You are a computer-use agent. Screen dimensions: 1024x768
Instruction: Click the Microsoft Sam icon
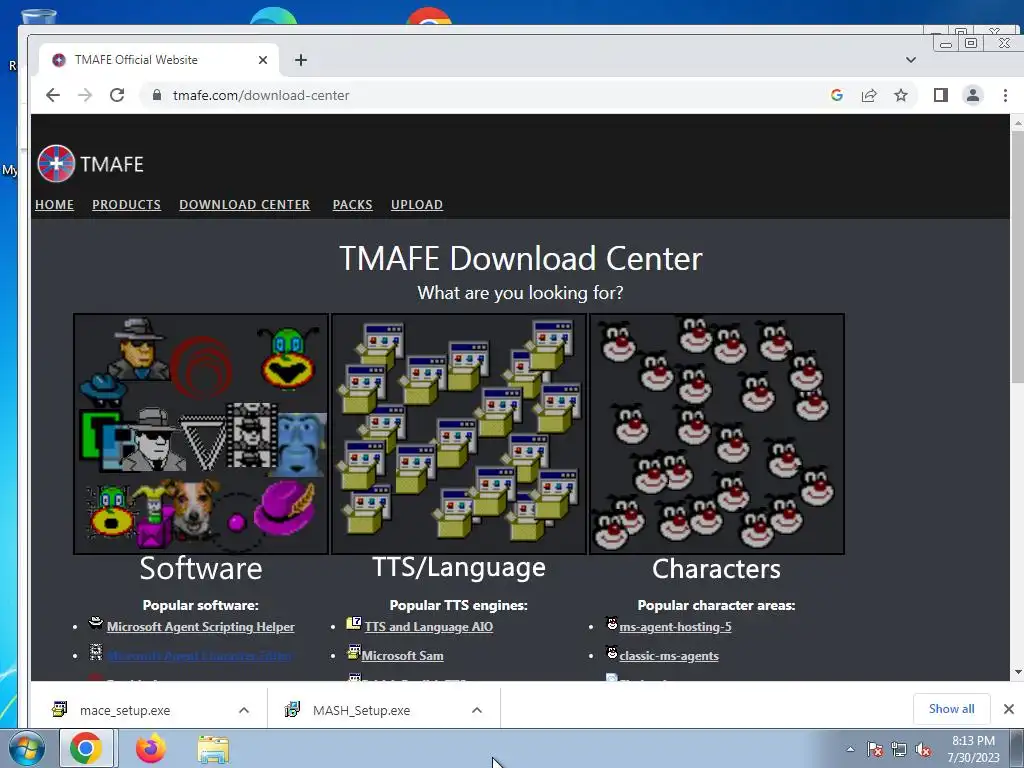coord(354,651)
